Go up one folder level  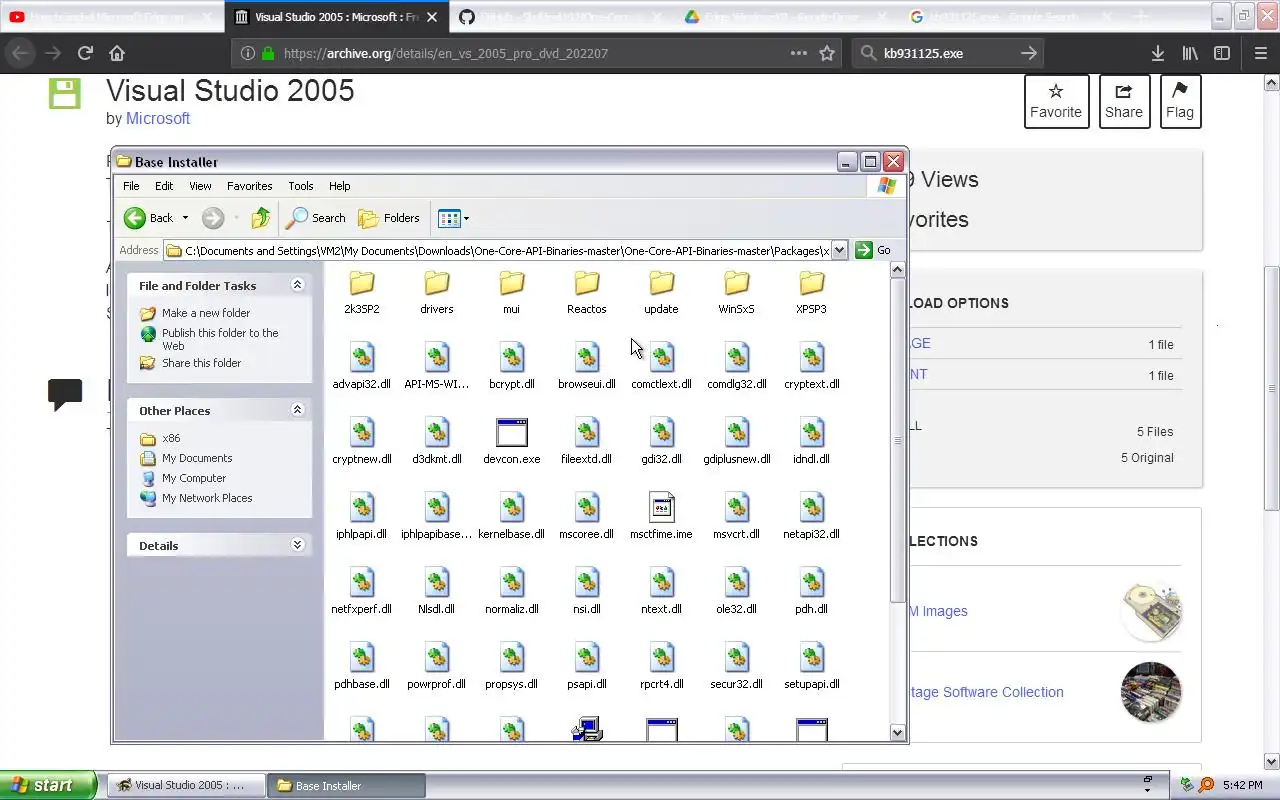pyautogui.click(x=260, y=218)
